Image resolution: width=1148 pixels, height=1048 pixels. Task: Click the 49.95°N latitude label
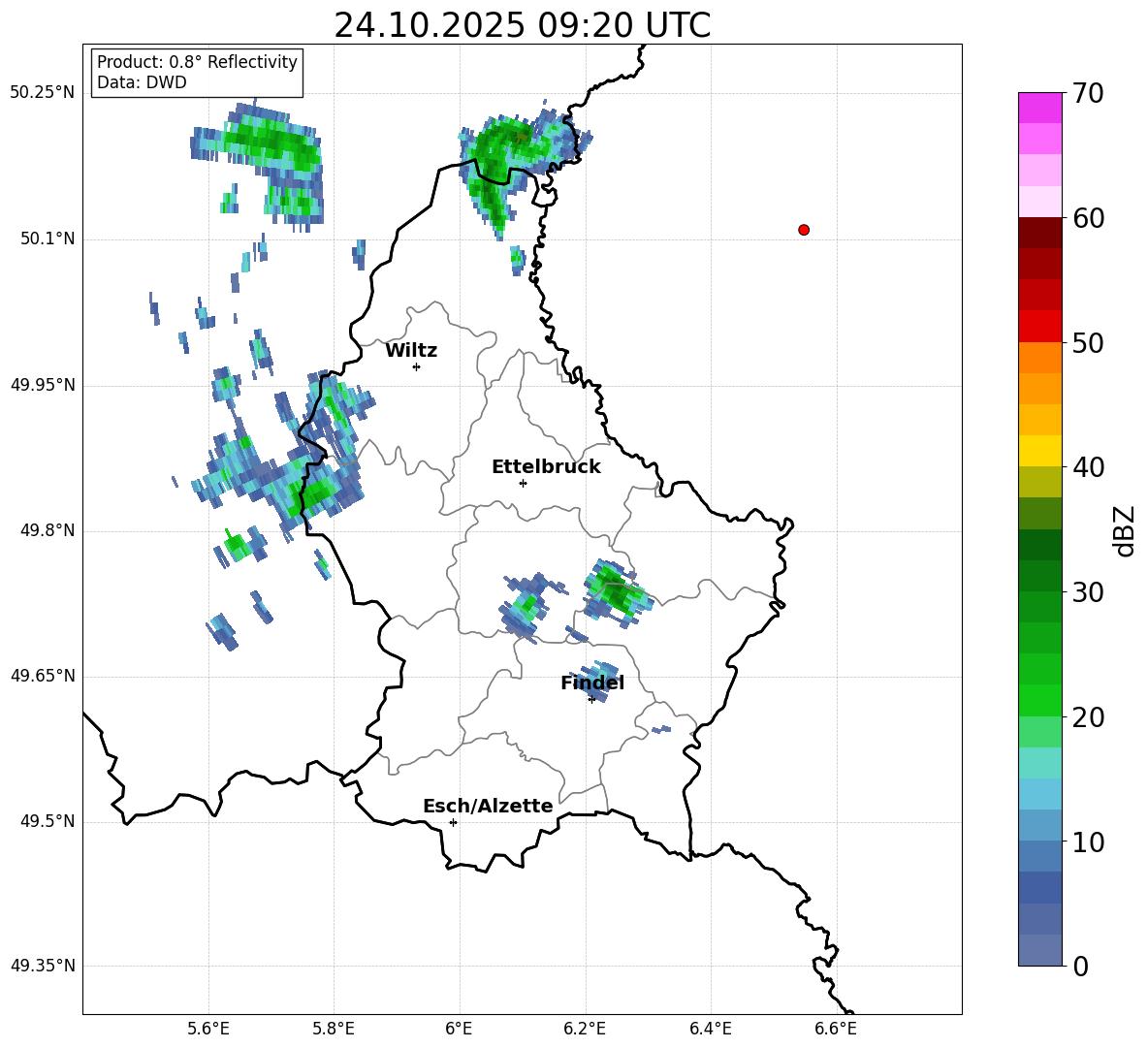coord(43,384)
